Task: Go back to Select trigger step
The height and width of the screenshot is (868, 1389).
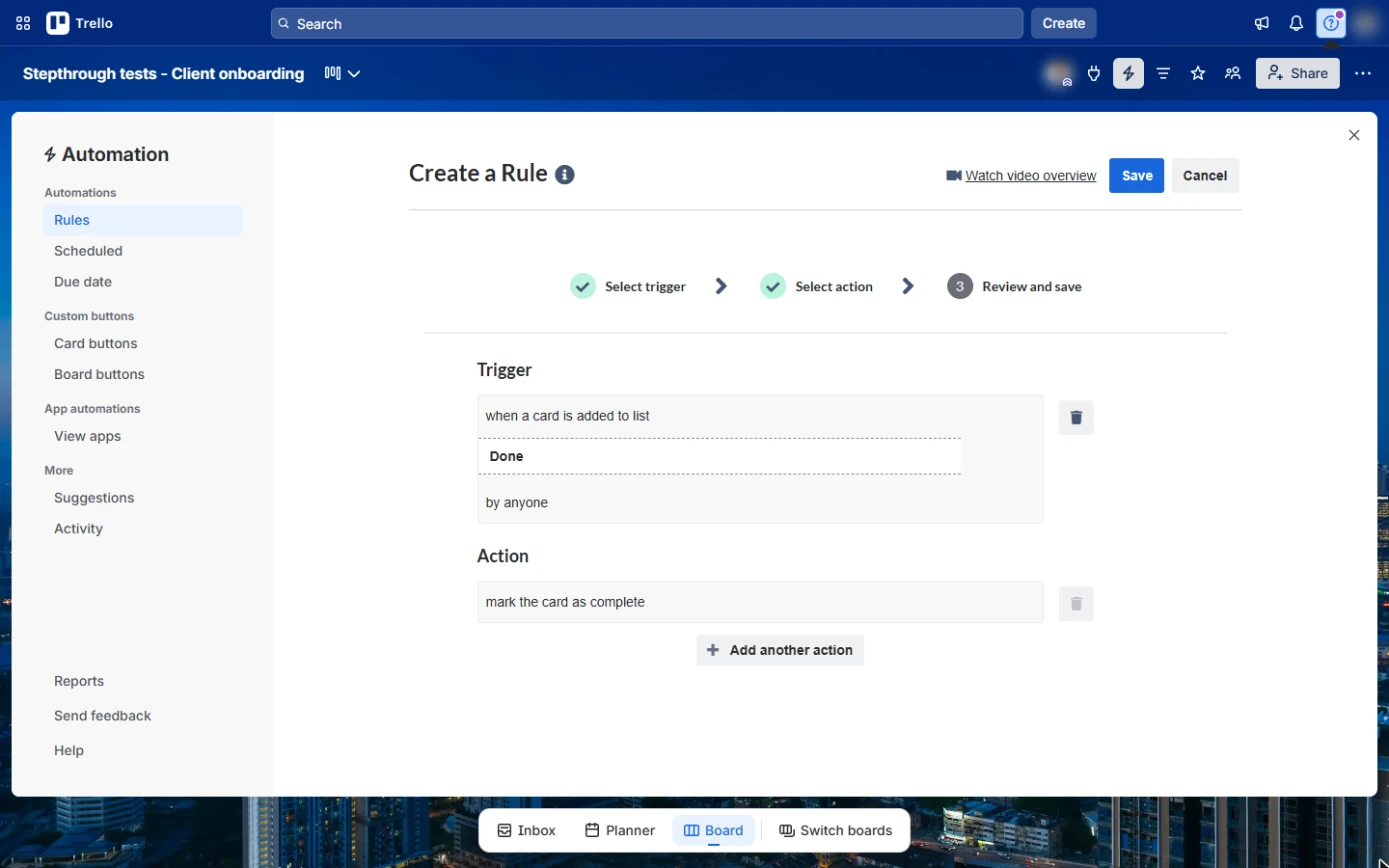Action: (628, 286)
